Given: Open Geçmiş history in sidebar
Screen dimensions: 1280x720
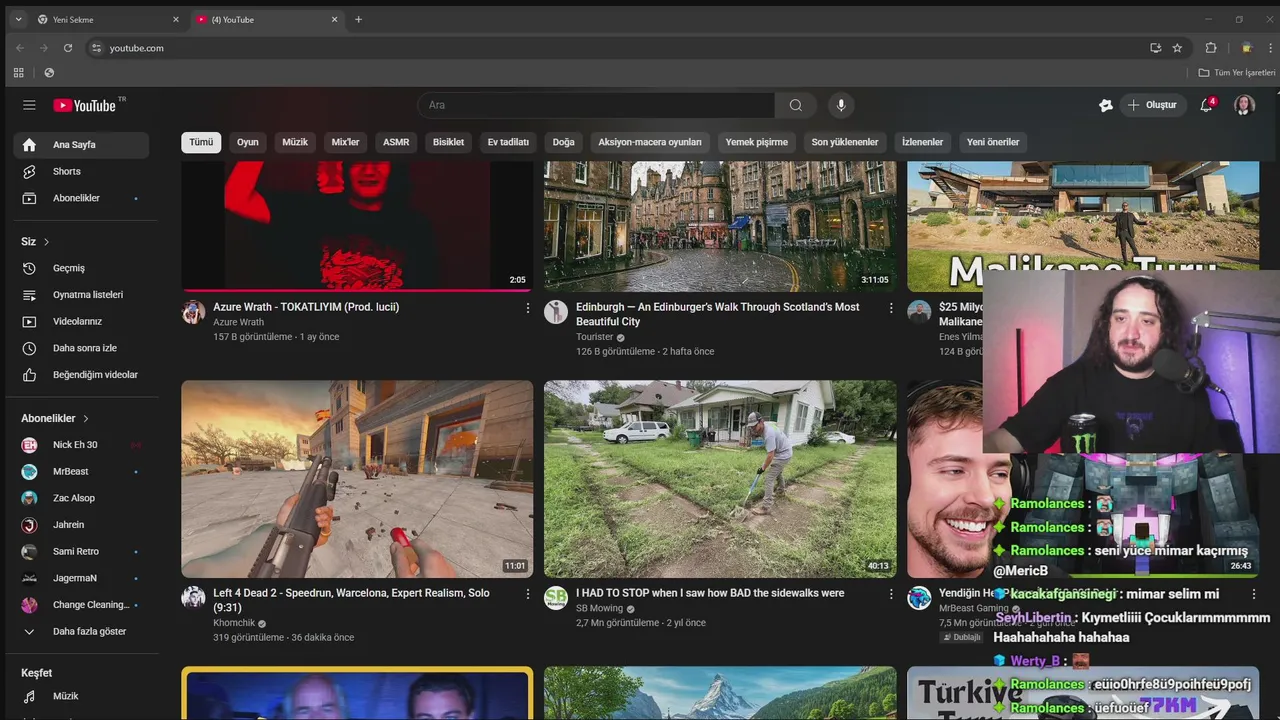Looking at the screenshot, I should click(81, 268).
